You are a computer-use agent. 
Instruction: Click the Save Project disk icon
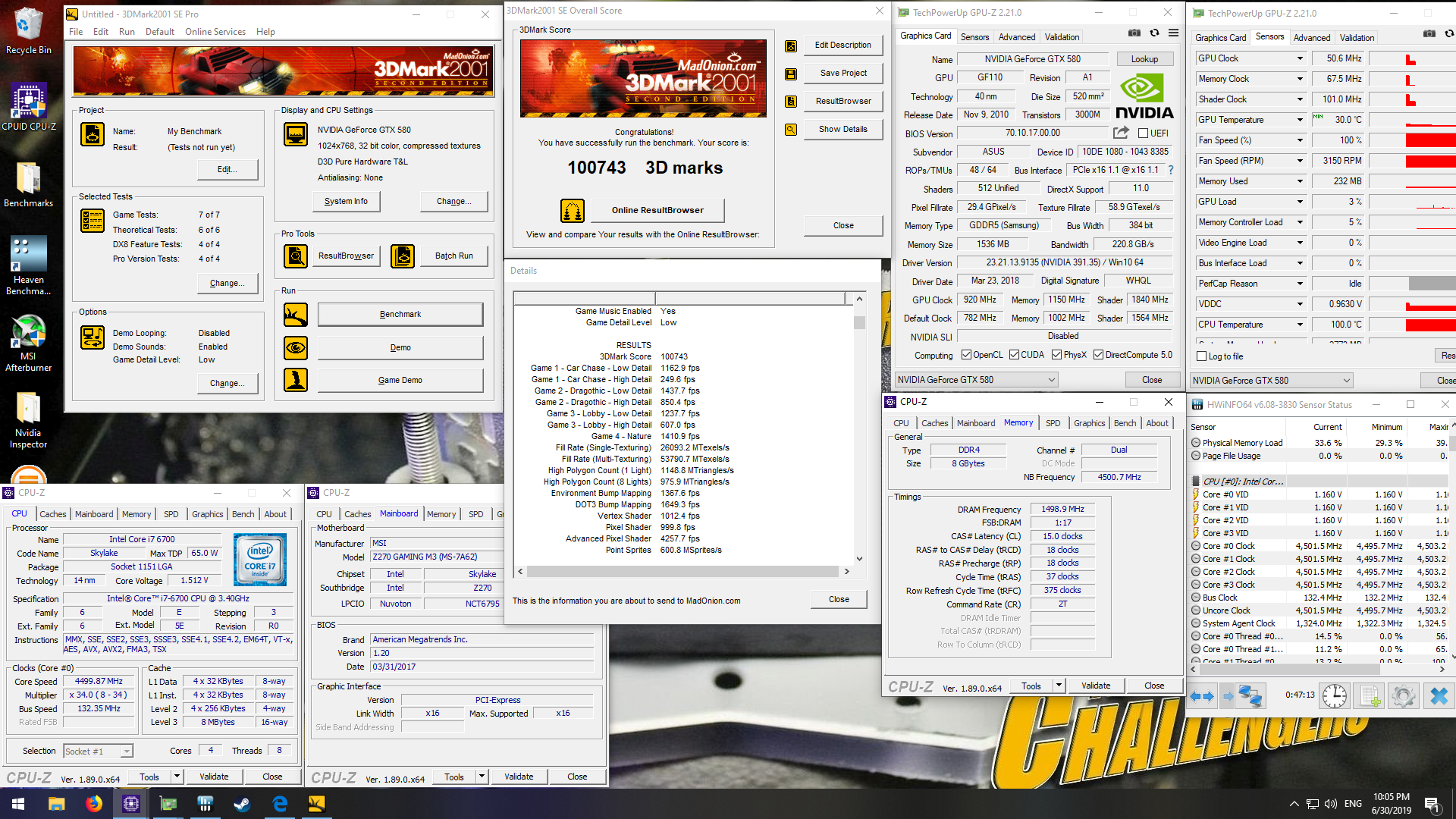point(791,74)
